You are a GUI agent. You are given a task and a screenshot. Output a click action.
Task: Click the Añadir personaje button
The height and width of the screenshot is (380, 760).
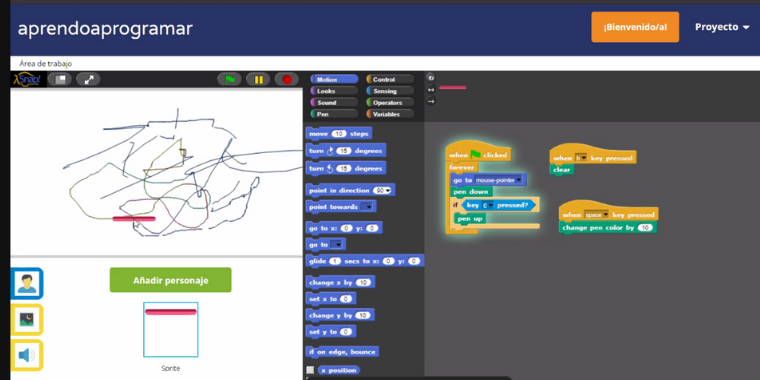tap(171, 280)
